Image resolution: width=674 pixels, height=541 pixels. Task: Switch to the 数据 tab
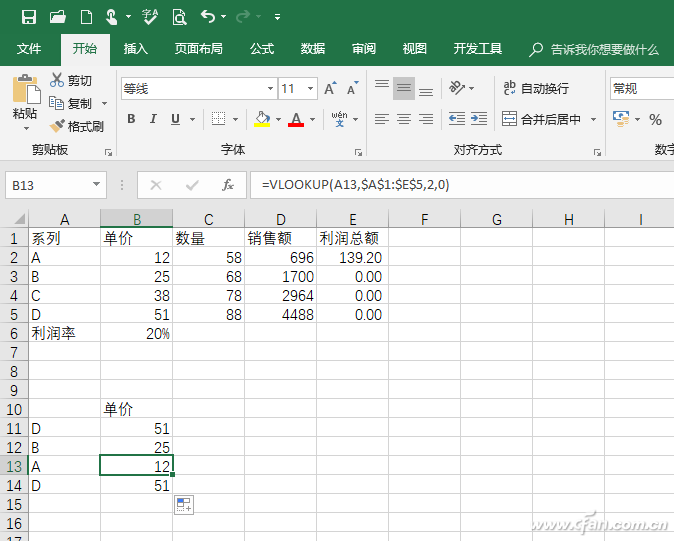pyautogui.click(x=312, y=49)
